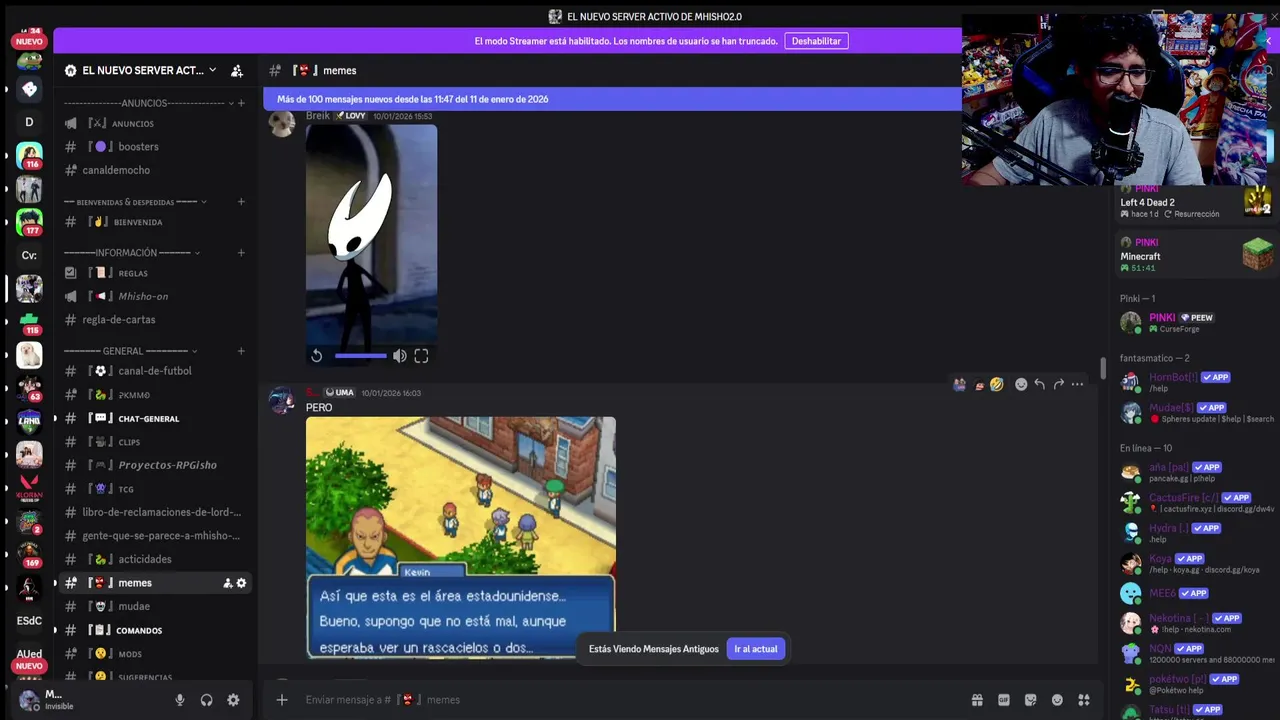
Task: Open Koya bot in members list
Action: (x=1195, y=563)
